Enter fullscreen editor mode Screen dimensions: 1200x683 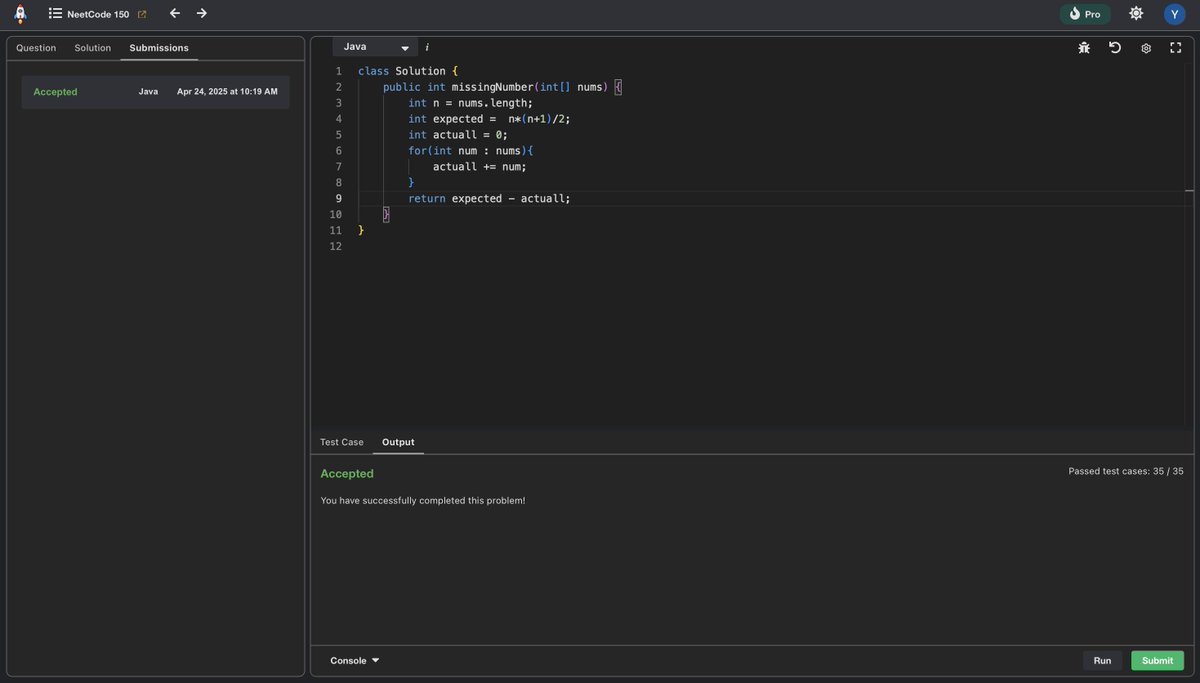click(1176, 47)
